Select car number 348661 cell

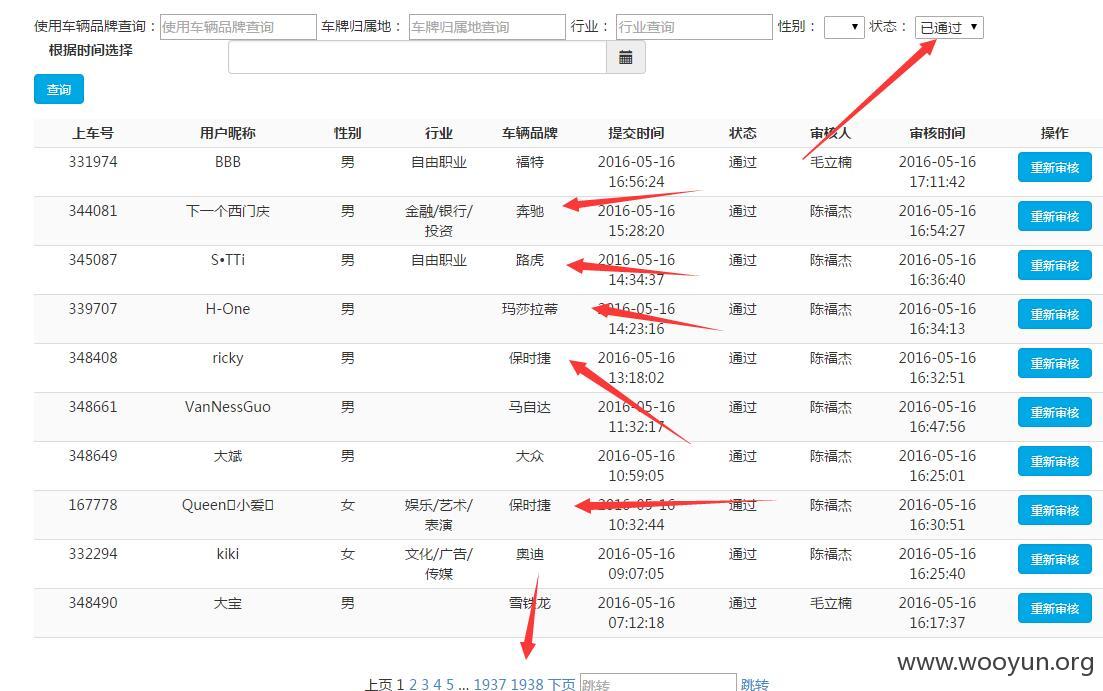click(93, 407)
